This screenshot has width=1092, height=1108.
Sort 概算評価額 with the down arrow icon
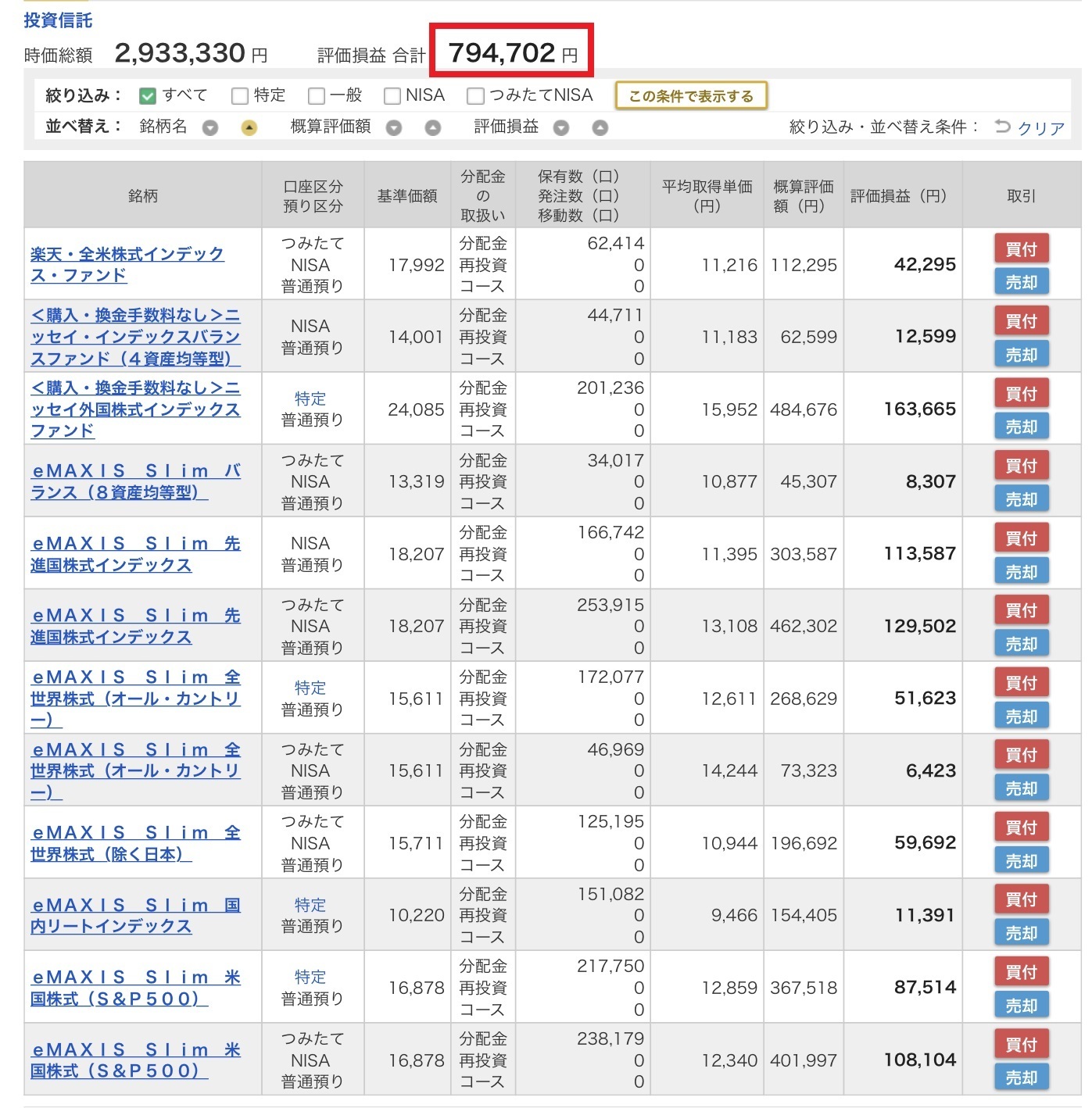pos(394,128)
